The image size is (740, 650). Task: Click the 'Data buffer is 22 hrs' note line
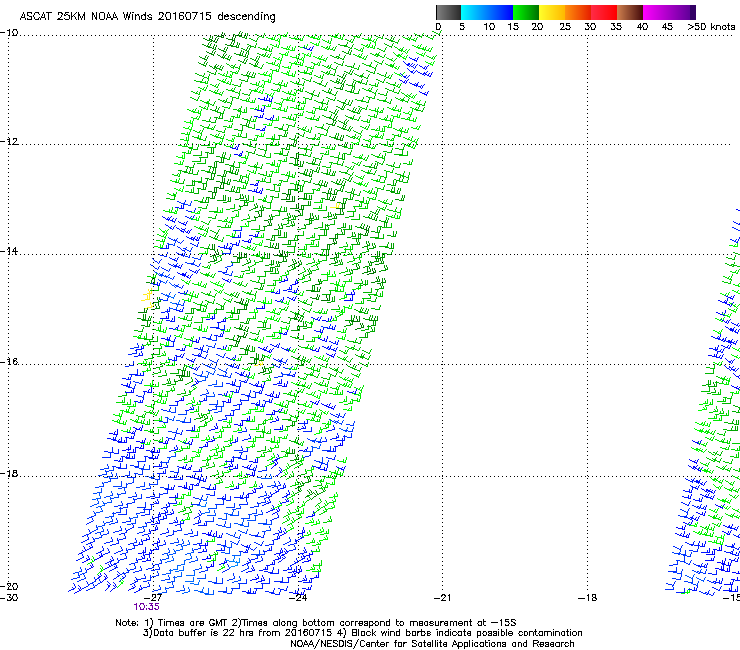pyautogui.click(x=362, y=633)
